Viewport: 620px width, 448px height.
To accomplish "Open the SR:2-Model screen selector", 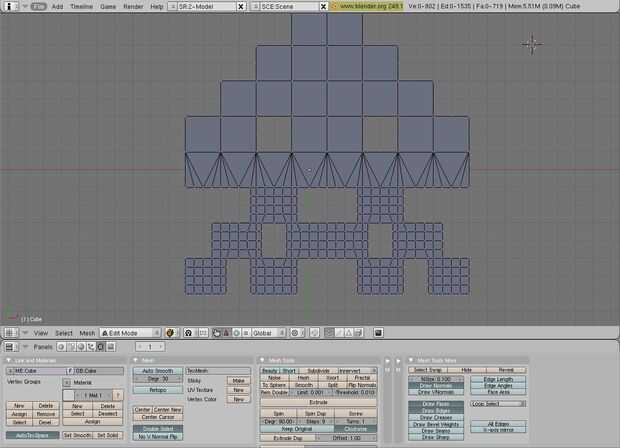I will coord(171,6).
